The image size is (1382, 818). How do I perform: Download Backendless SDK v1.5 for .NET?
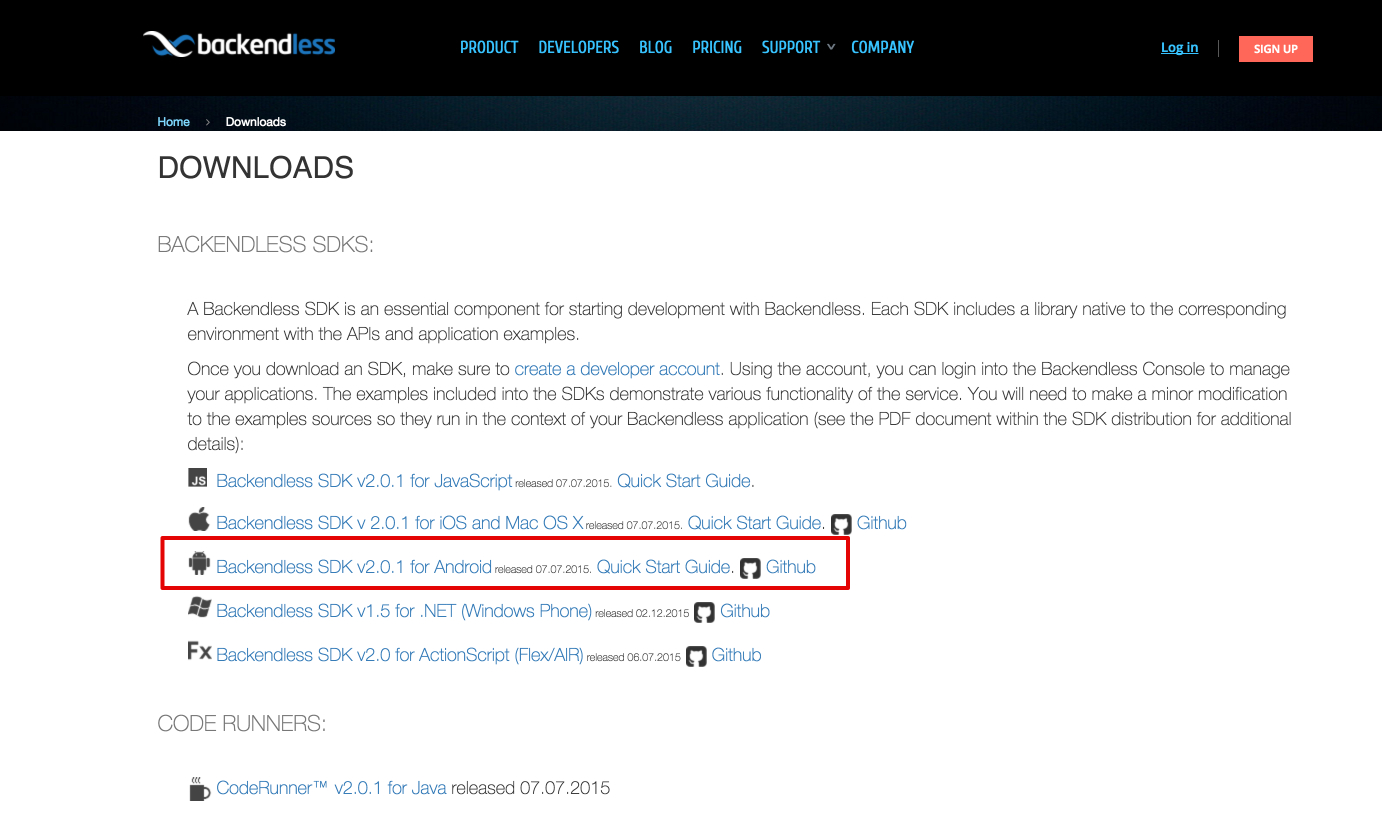[404, 611]
